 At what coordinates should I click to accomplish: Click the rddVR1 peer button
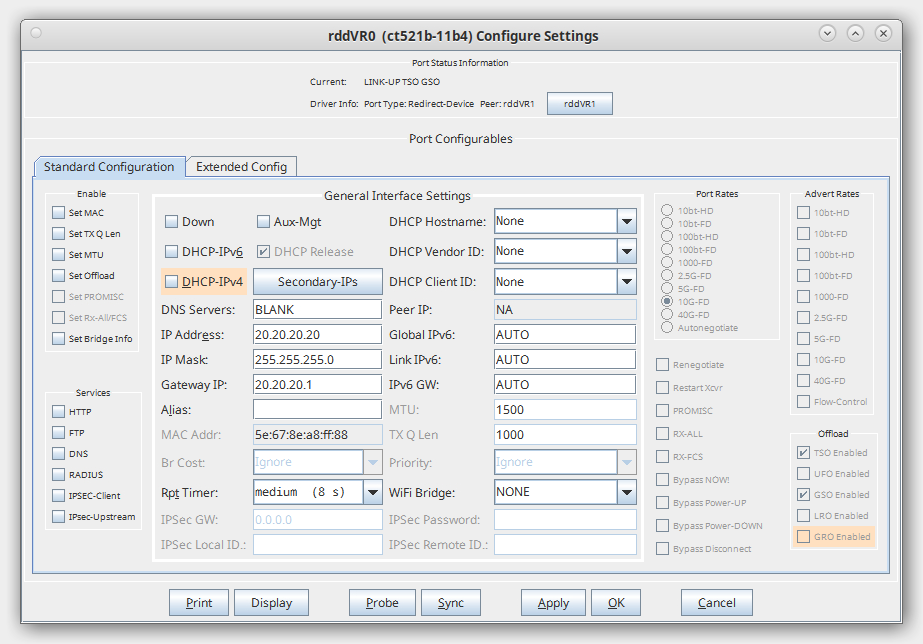click(x=579, y=104)
